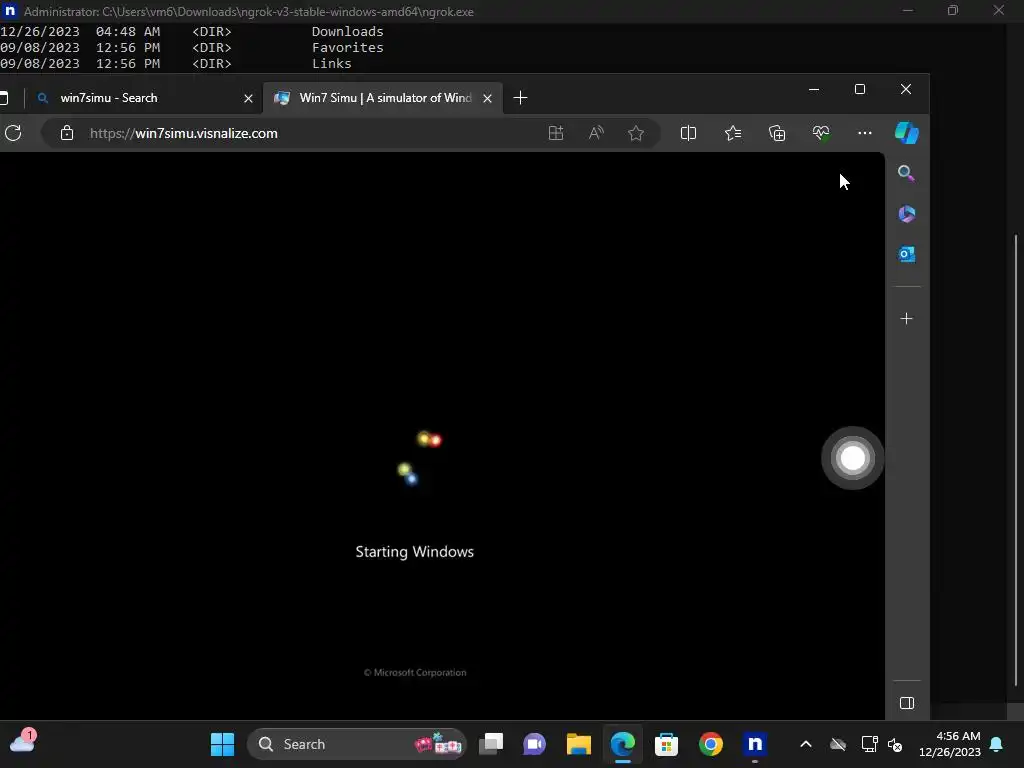Viewport: 1024px width, 768px height.
Task: Launch the Chat app from taskbar
Action: pos(534,744)
